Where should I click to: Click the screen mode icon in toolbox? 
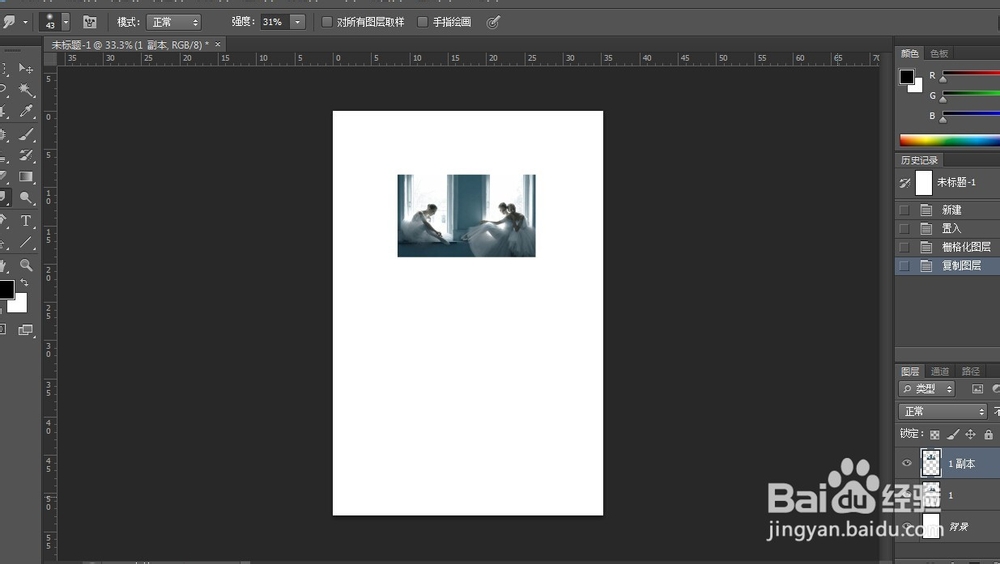point(26,330)
